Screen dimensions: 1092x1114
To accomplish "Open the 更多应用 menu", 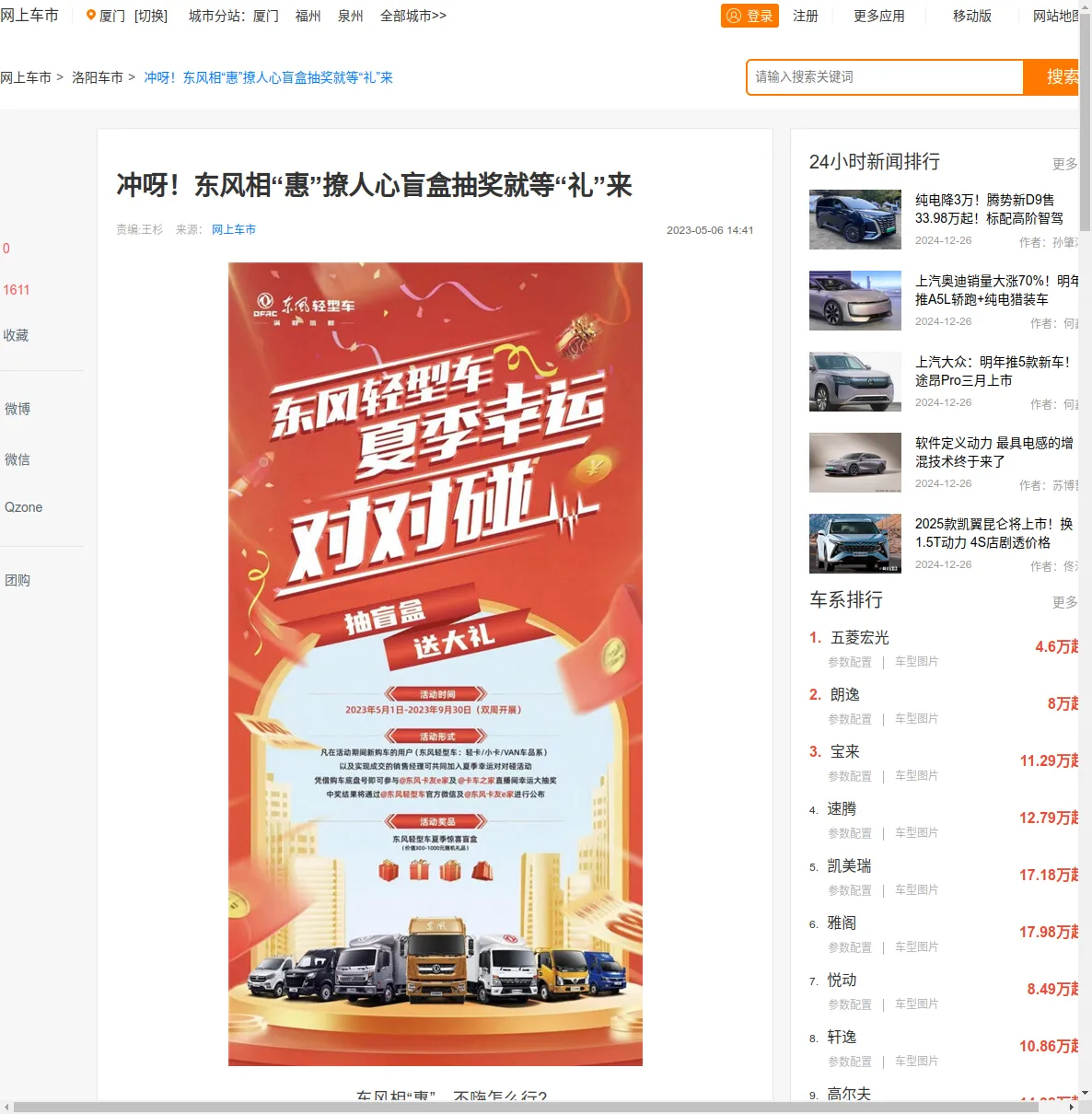I will [x=879, y=16].
